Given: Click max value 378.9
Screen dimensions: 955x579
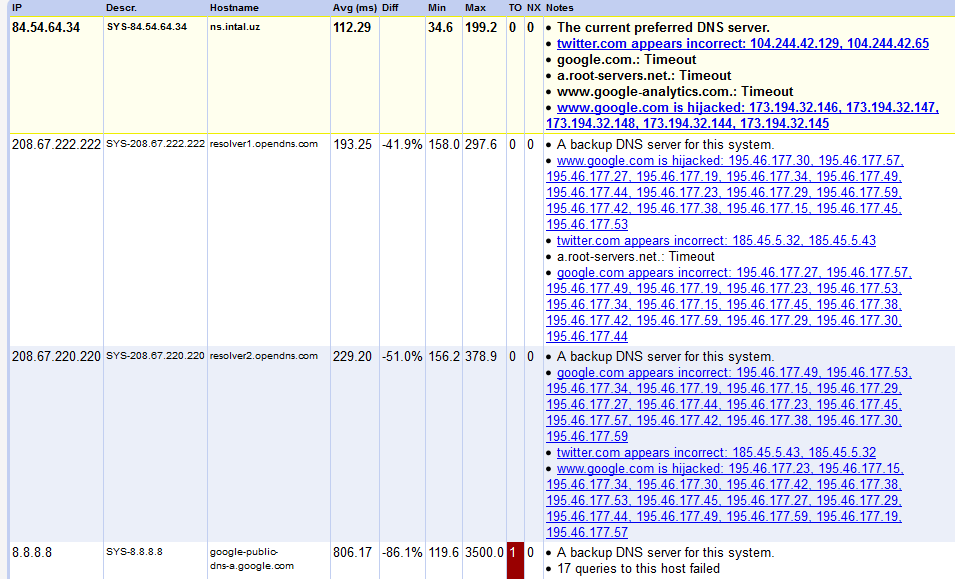Looking at the screenshot, I should [481, 356].
